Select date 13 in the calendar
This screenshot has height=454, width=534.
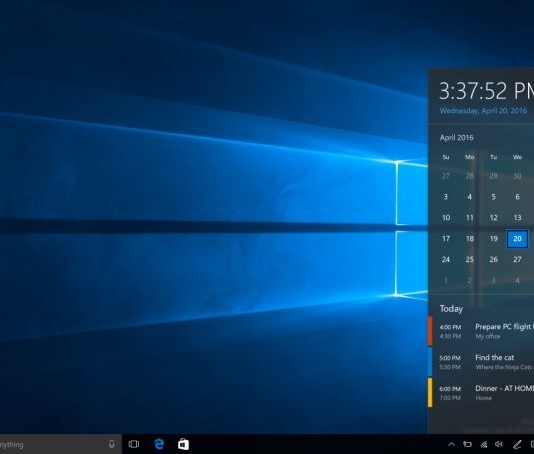(x=517, y=218)
